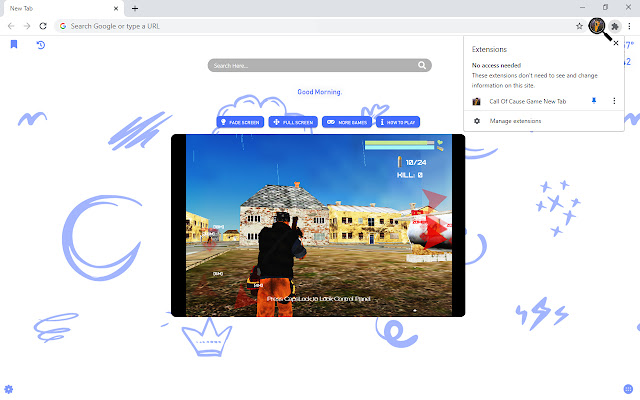The width and height of the screenshot is (640, 400).
Task: Open Chrome's three-dot menu
Action: (x=630, y=25)
